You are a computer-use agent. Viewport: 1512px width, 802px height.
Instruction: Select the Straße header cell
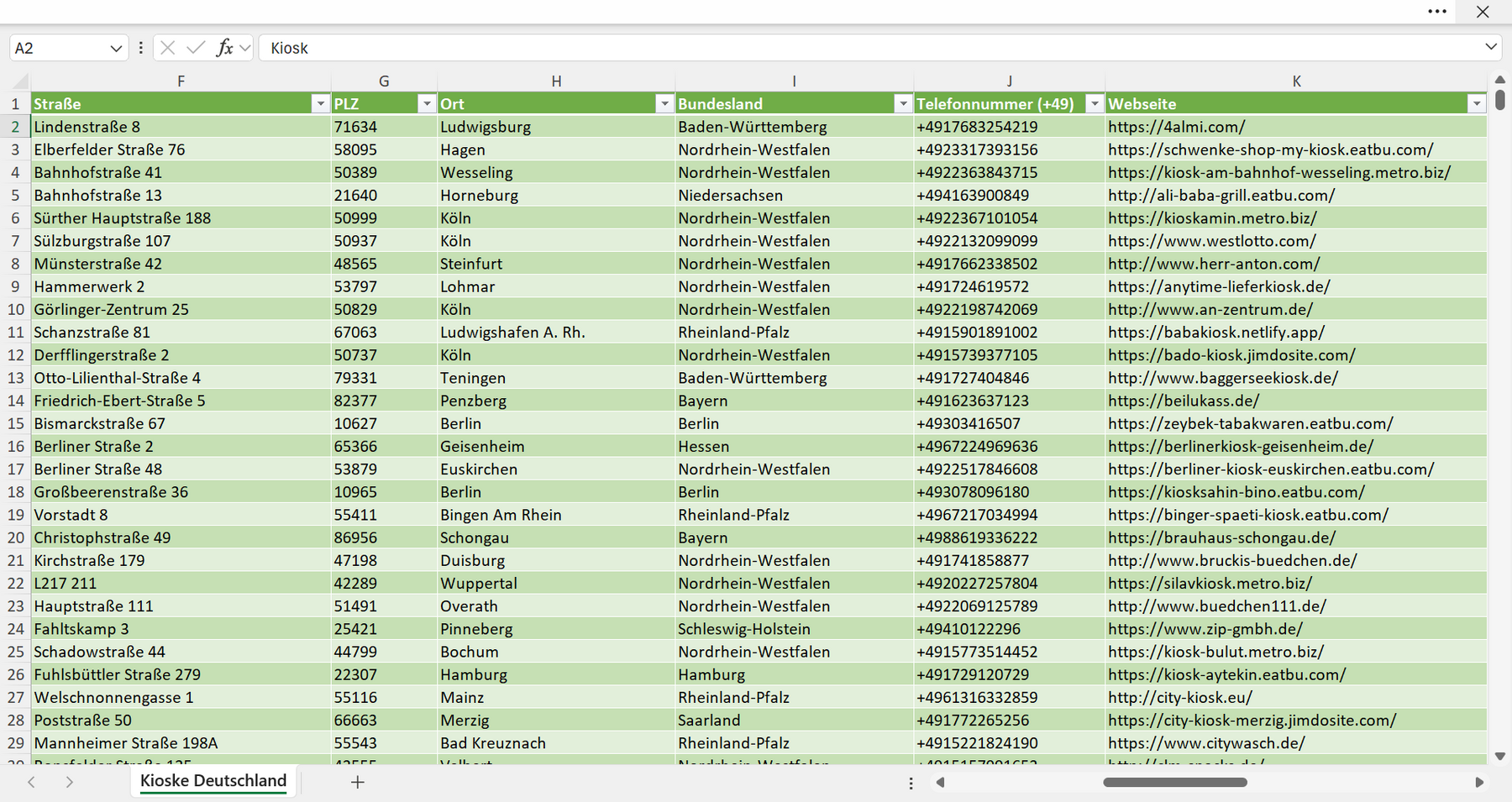tap(181, 103)
